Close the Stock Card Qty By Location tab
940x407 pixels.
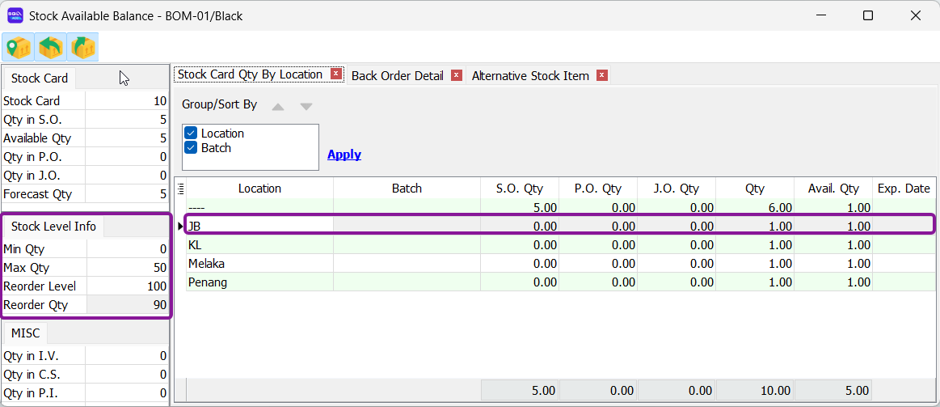click(x=336, y=74)
